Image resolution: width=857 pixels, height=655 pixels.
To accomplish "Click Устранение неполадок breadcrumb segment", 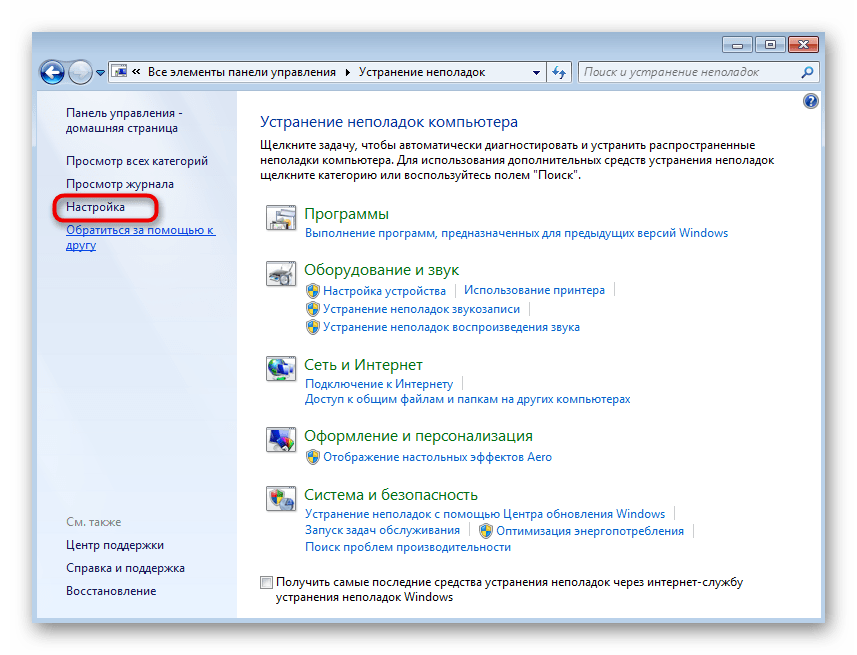I will (x=422, y=72).
